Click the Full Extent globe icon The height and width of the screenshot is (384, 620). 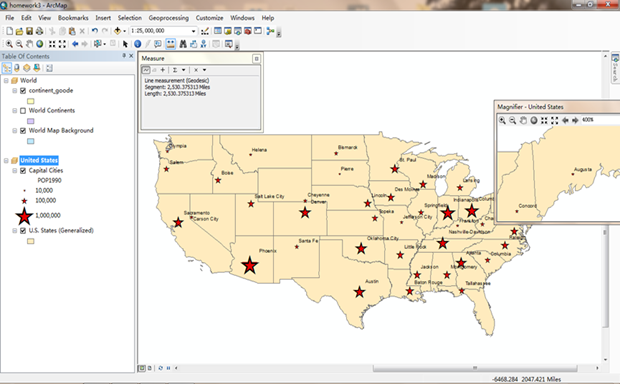tap(40, 44)
